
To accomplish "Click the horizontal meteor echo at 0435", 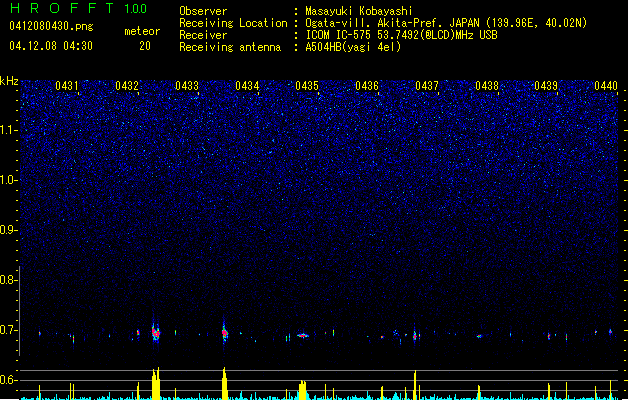I will coord(303,335).
